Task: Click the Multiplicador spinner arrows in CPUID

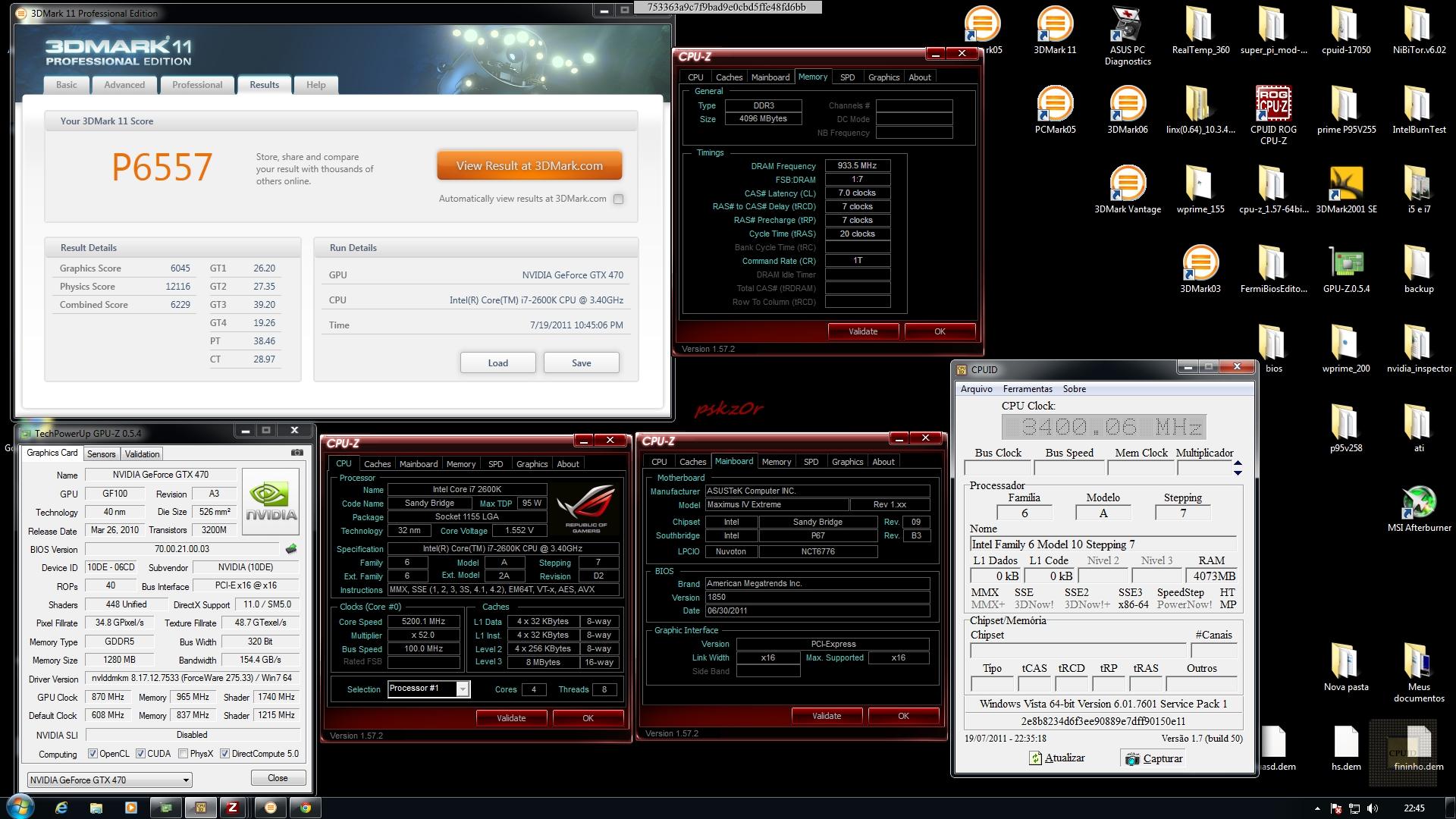Action: pyautogui.click(x=1238, y=468)
